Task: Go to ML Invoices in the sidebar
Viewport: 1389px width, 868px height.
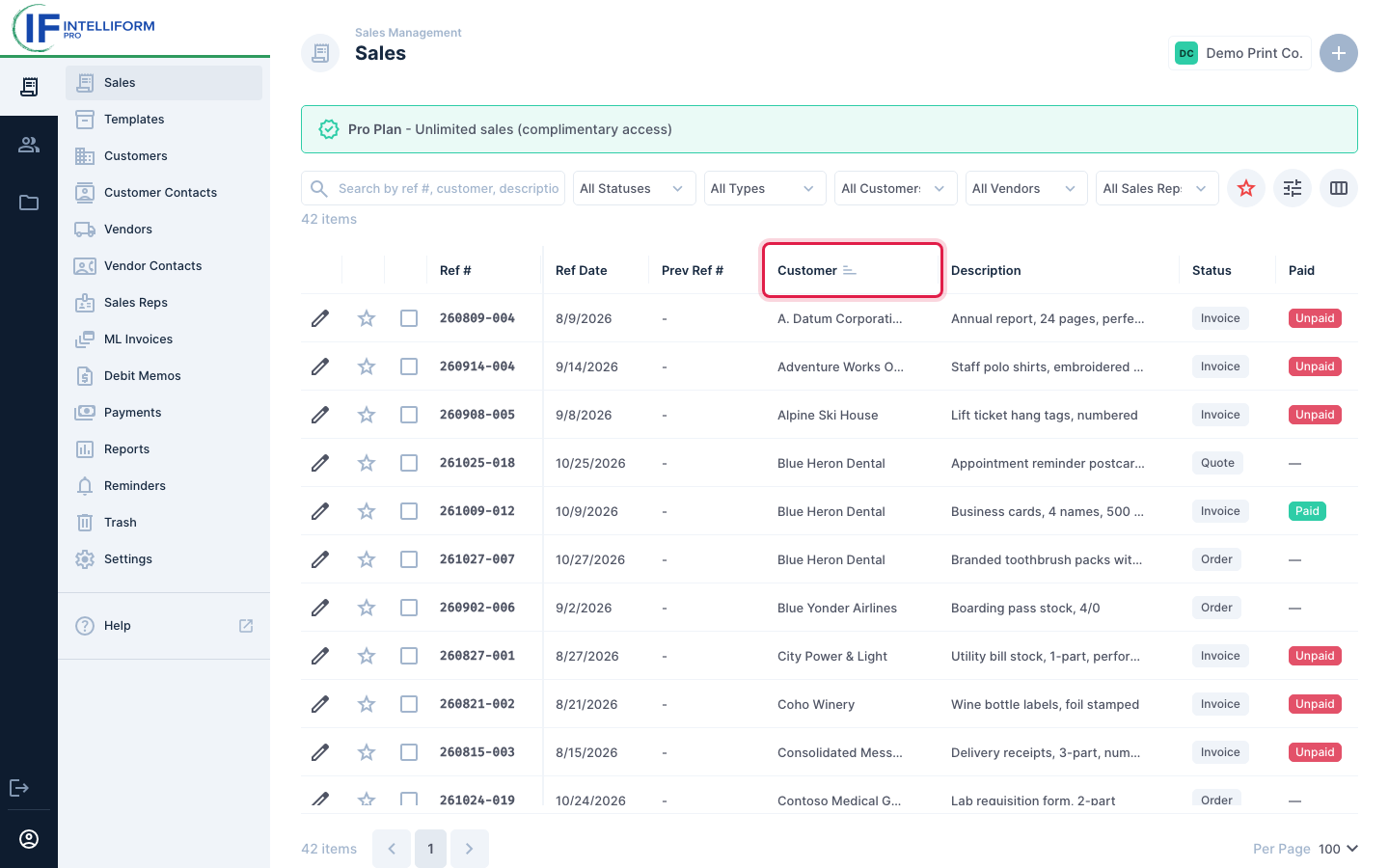Action: [x=164, y=339]
